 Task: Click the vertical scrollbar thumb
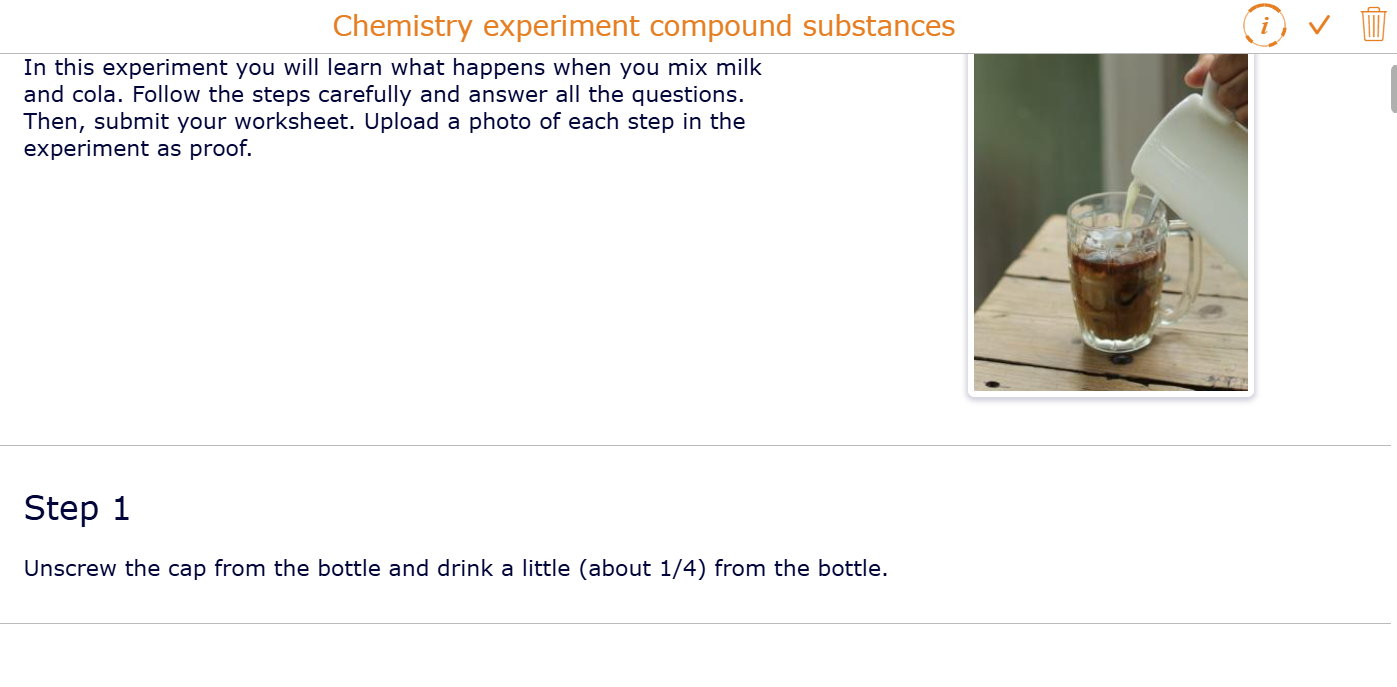[1392, 88]
